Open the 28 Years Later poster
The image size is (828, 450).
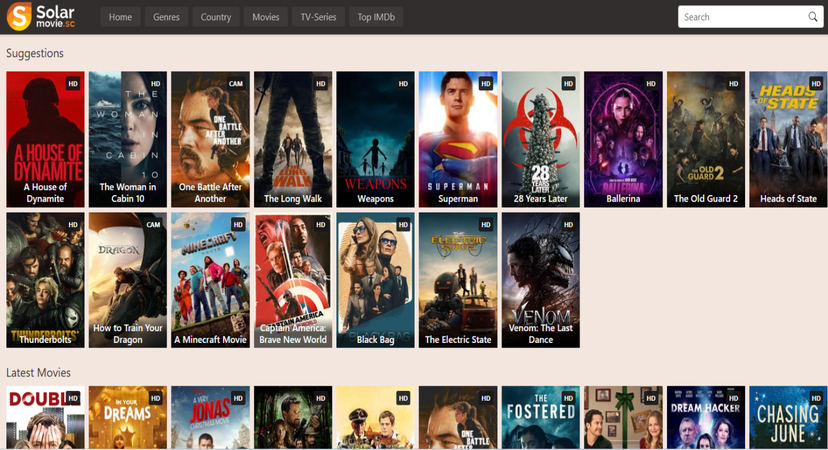pos(541,139)
